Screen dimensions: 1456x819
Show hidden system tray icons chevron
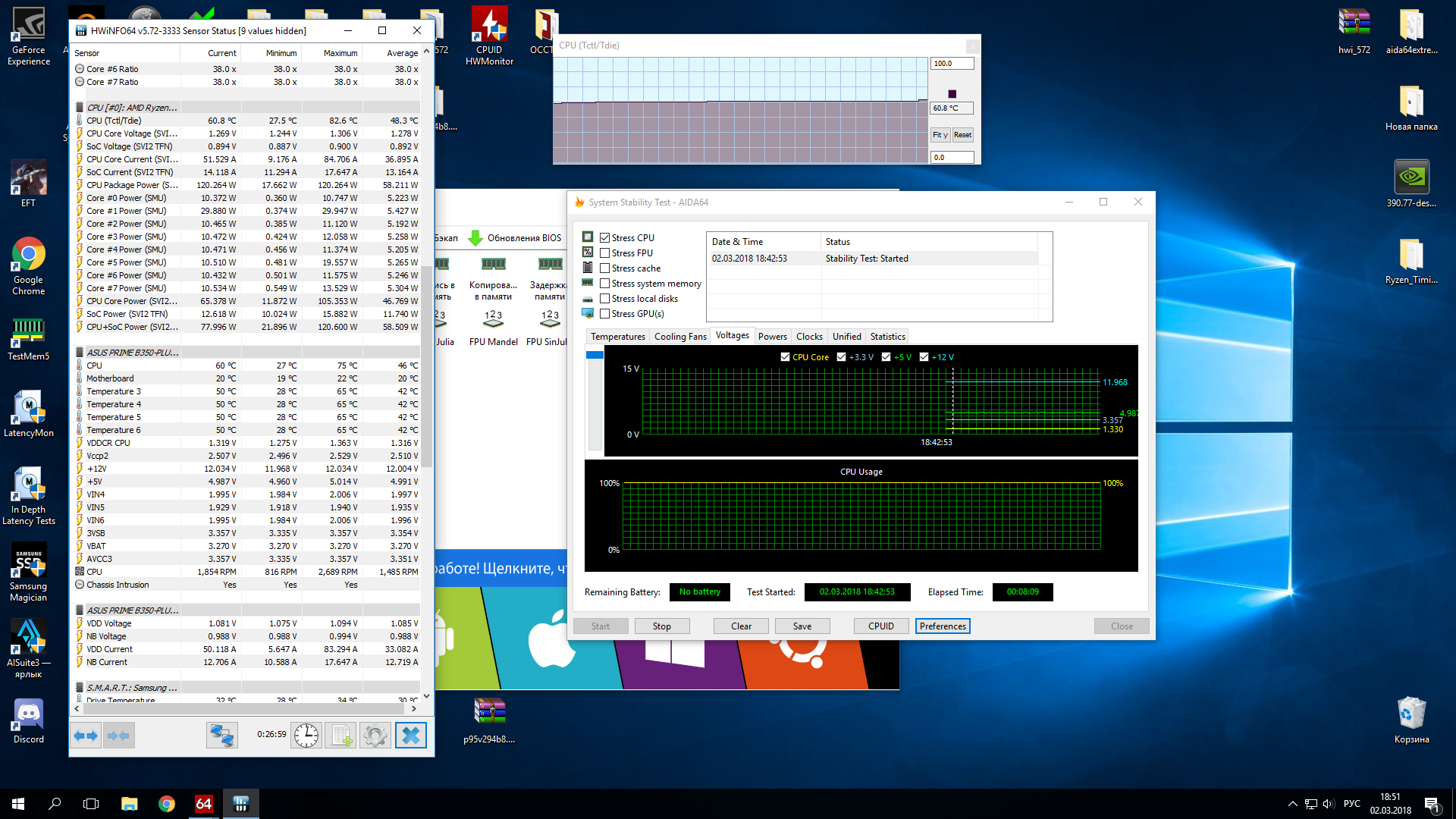1292,804
